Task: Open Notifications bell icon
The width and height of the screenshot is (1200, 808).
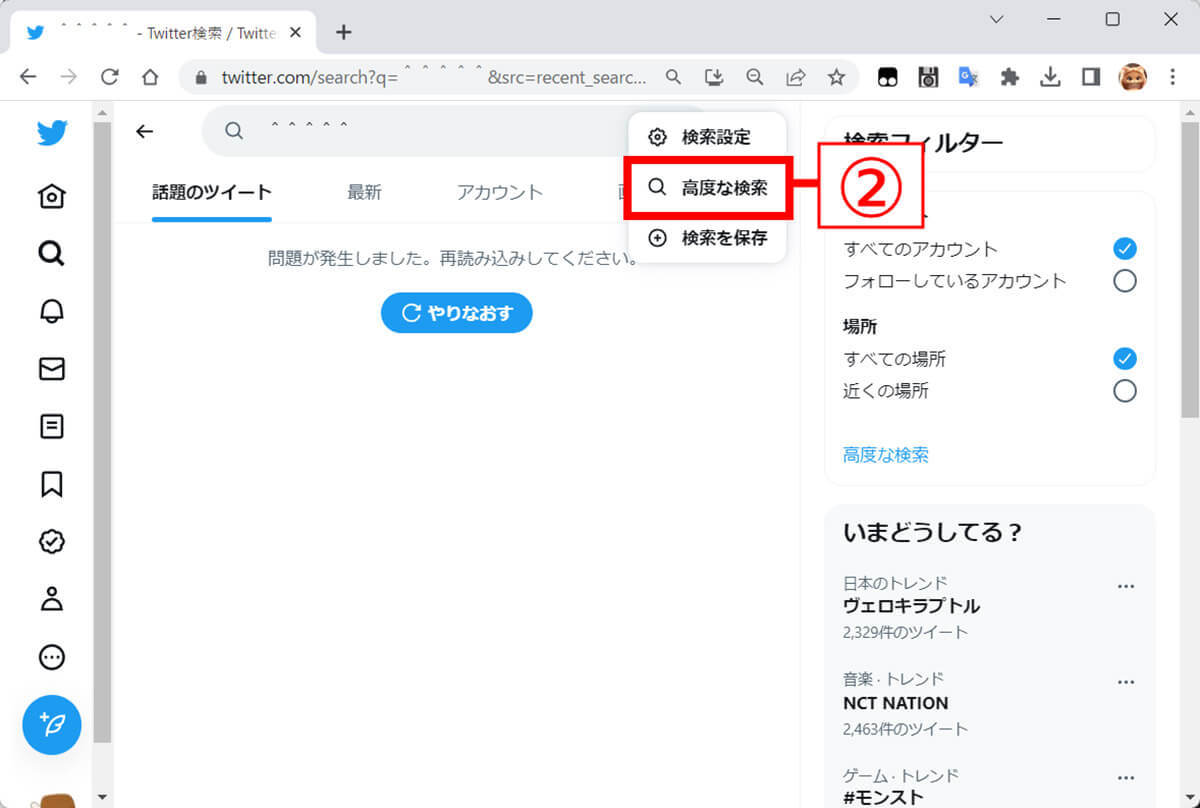Action: [x=52, y=311]
